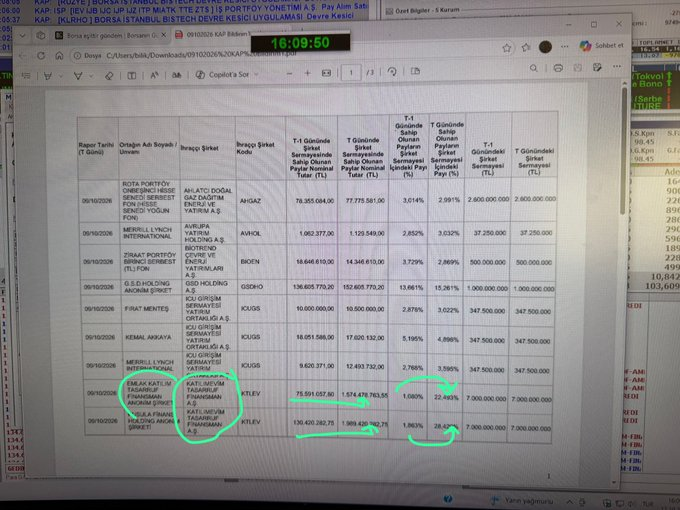This screenshot has height=510, width=680.
Task: Print the PDF document
Action: coord(558,68)
